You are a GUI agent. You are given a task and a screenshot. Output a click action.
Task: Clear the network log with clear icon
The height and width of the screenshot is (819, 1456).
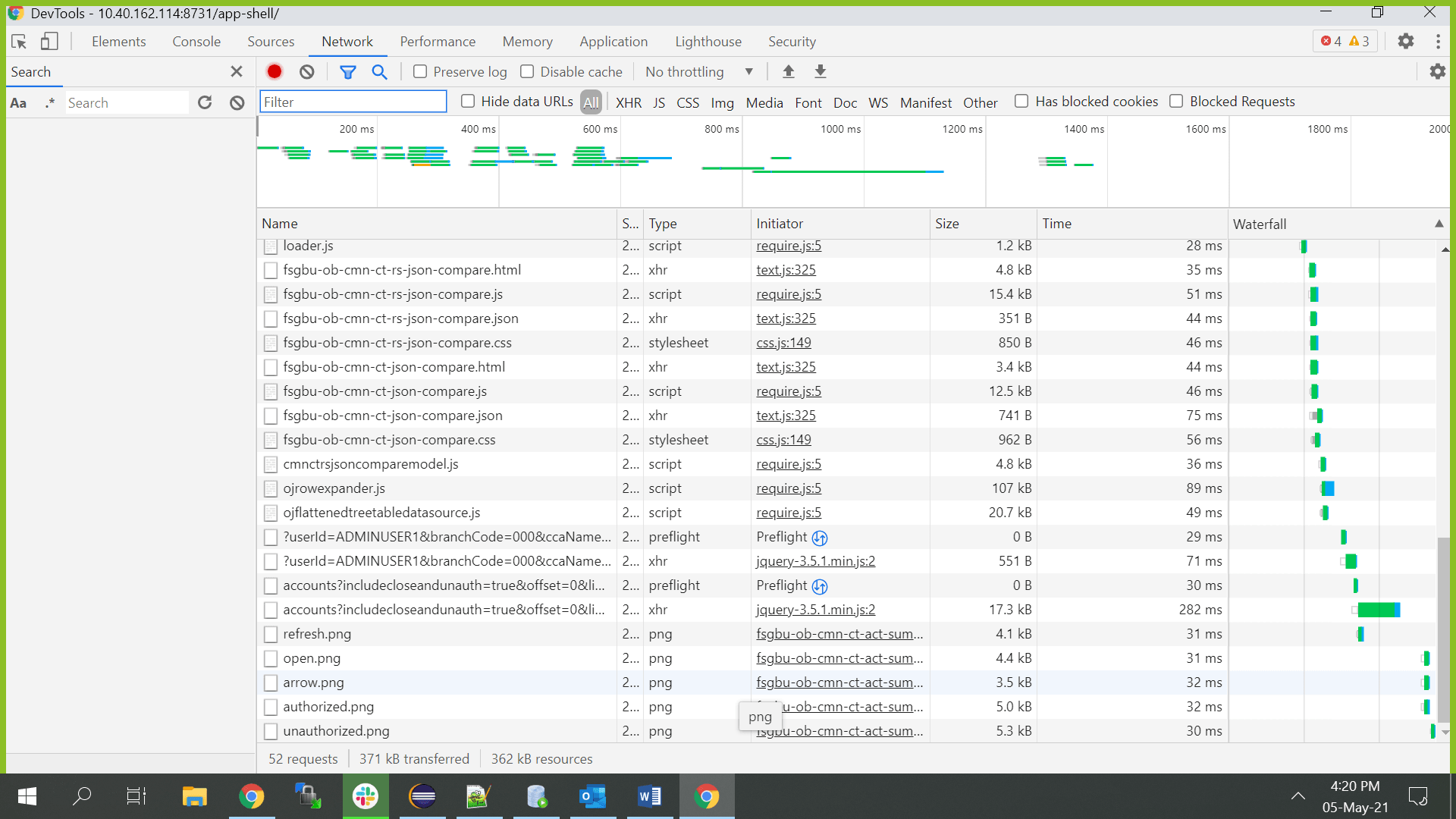coord(306,71)
